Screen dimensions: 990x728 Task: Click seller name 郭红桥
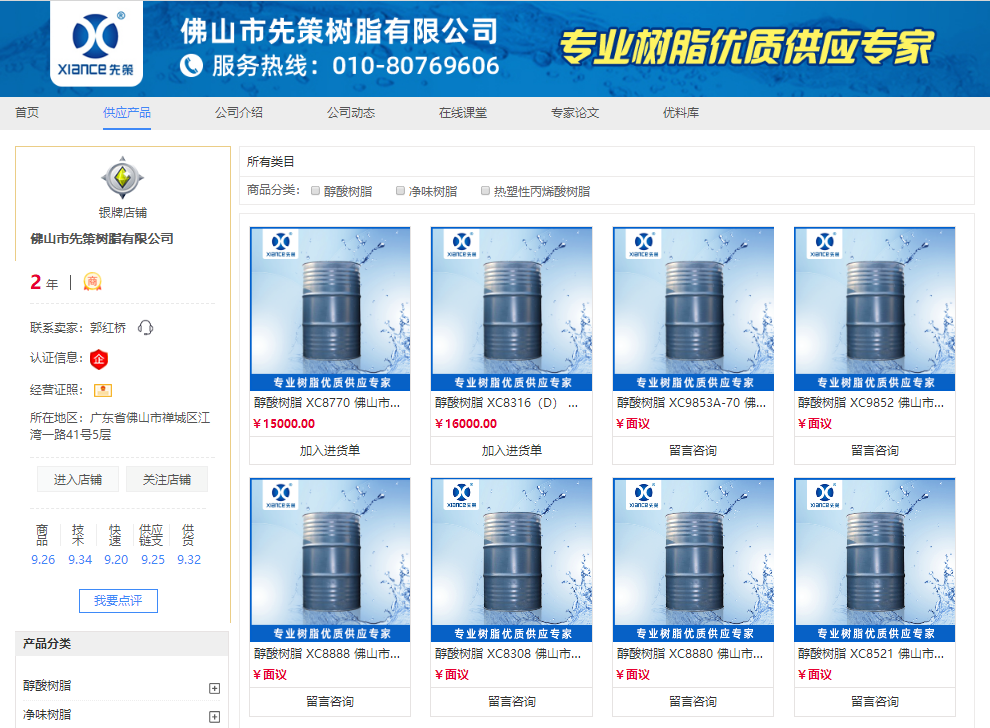coord(108,328)
